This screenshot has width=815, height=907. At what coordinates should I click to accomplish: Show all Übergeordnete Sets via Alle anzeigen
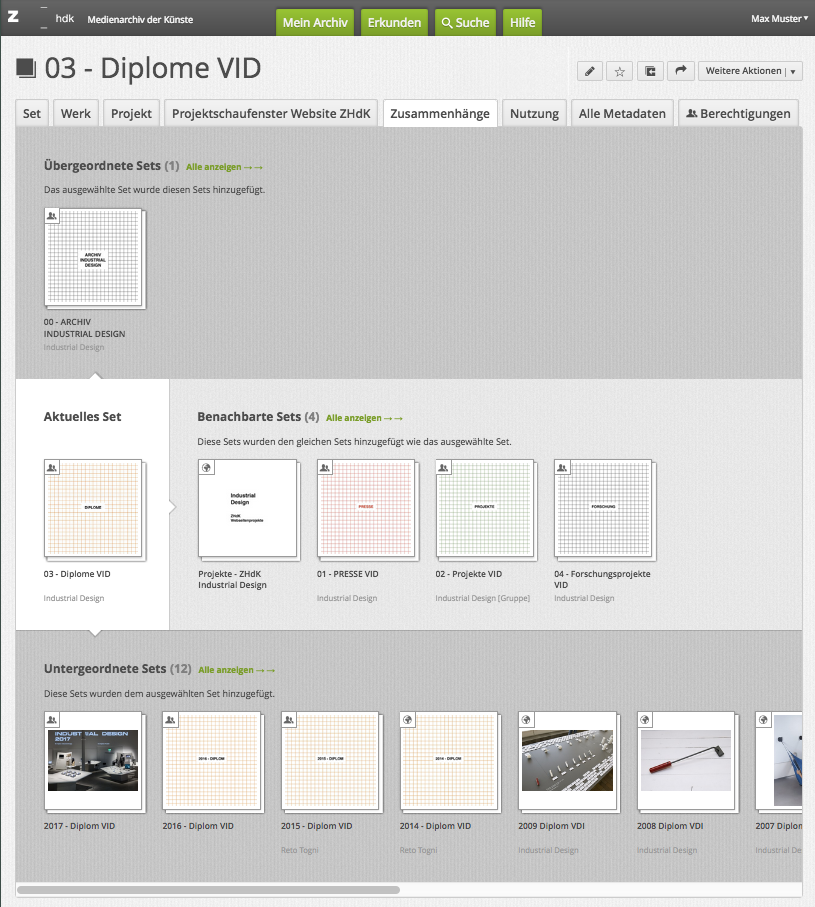pos(224,167)
